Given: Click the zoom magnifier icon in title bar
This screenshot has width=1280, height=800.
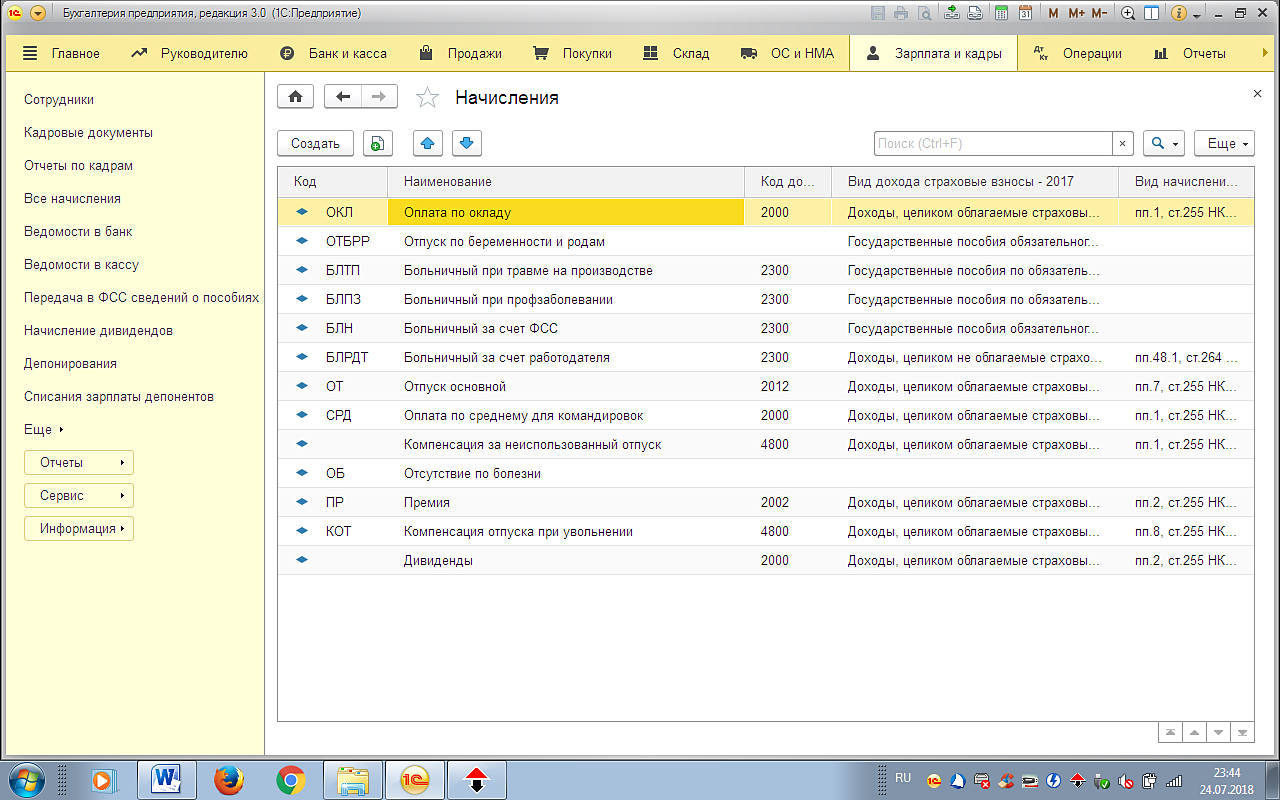Looking at the screenshot, I should [1128, 13].
